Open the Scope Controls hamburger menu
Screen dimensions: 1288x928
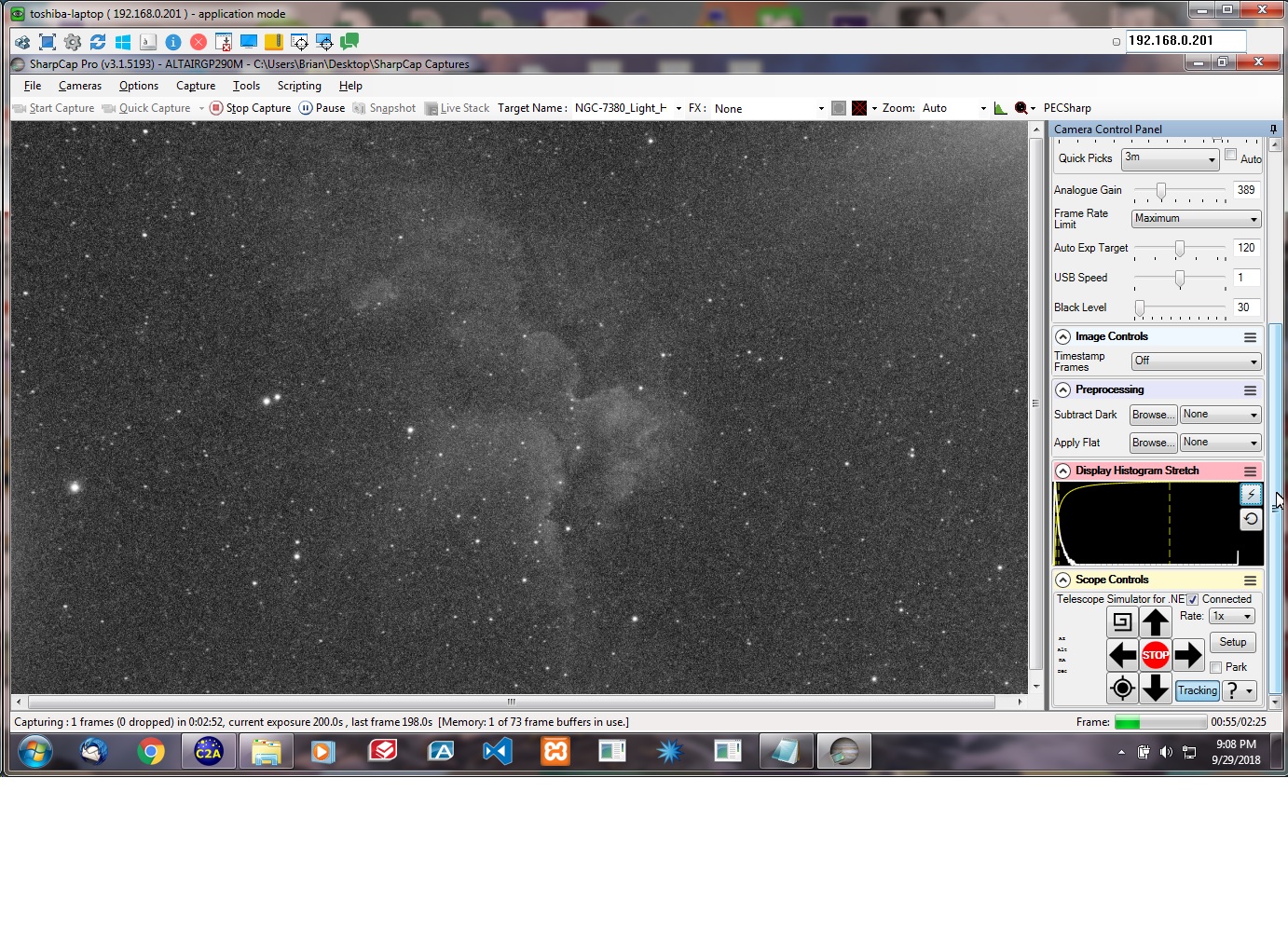(1250, 580)
